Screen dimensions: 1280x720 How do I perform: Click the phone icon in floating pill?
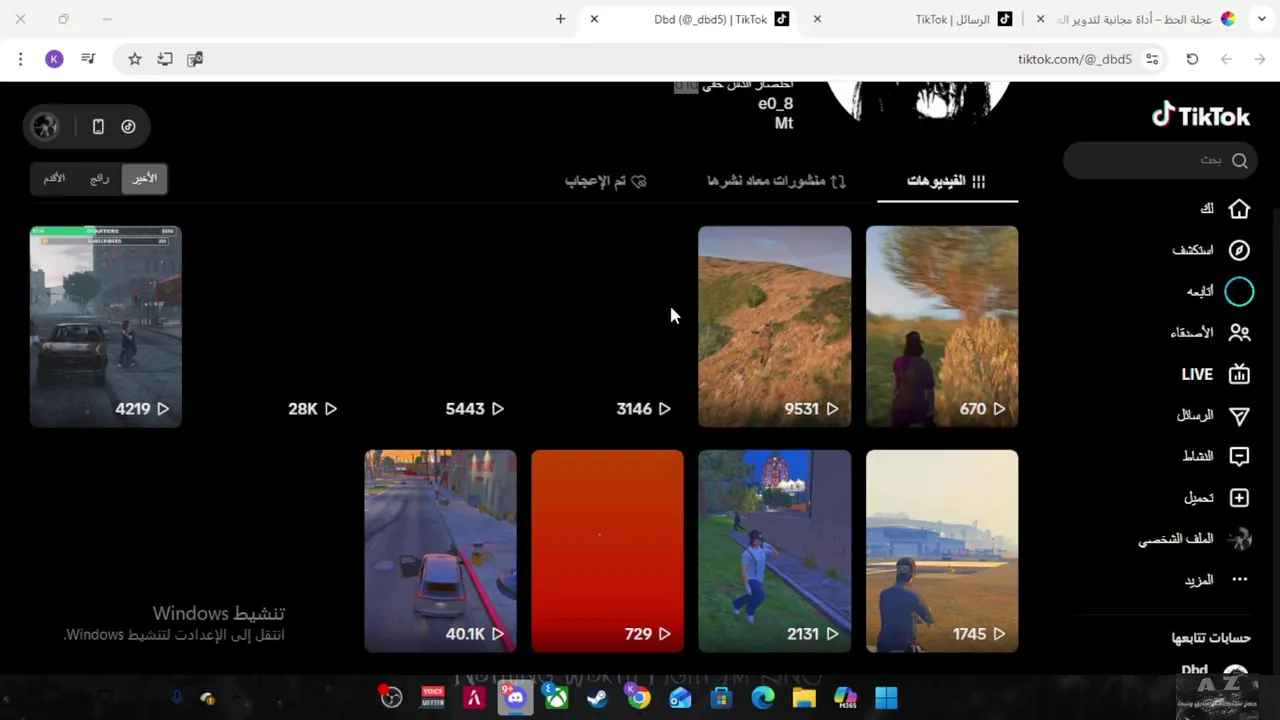[x=98, y=126]
